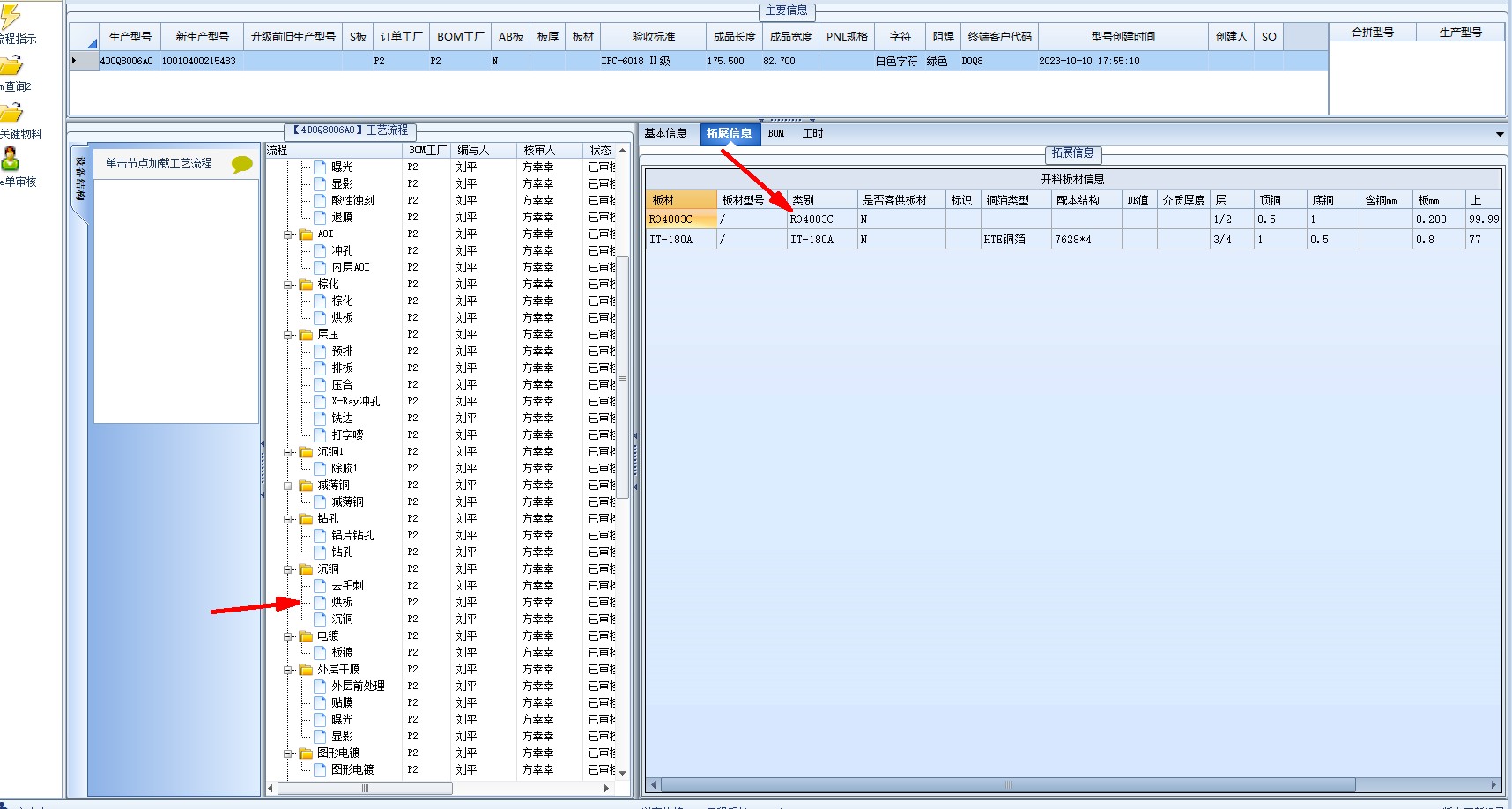Click the document icon beside 酸性蚀刻
This screenshot has height=809, width=1512.
coord(321,200)
